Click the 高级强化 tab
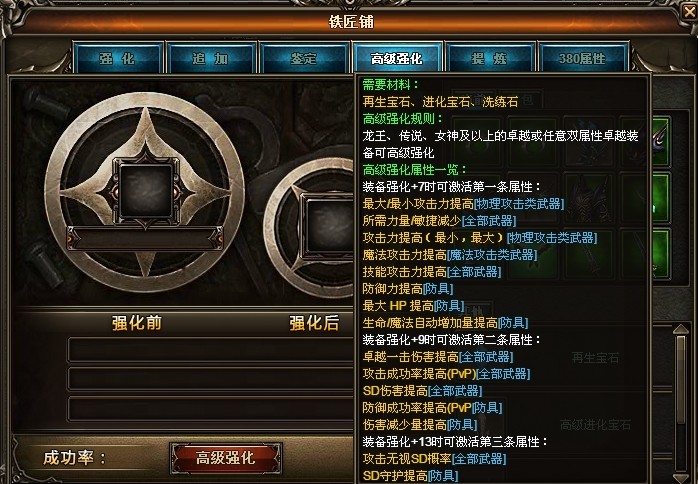The width and height of the screenshot is (698, 484). tap(397, 58)
